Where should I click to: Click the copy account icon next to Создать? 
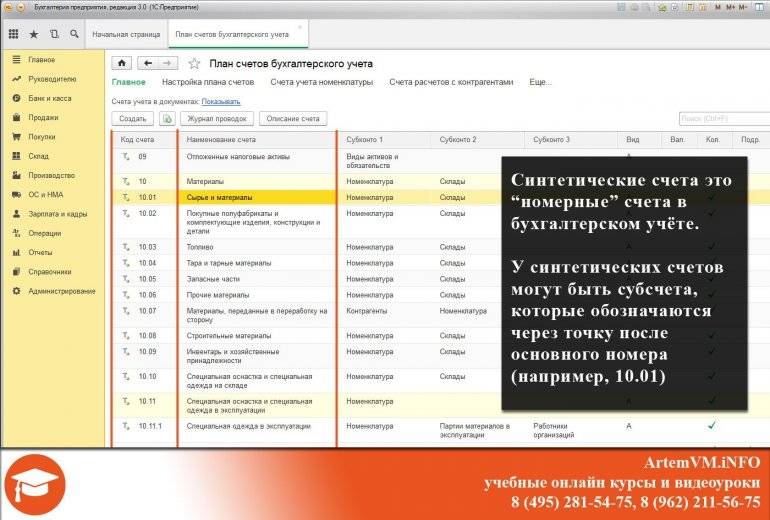pos(168,119)
